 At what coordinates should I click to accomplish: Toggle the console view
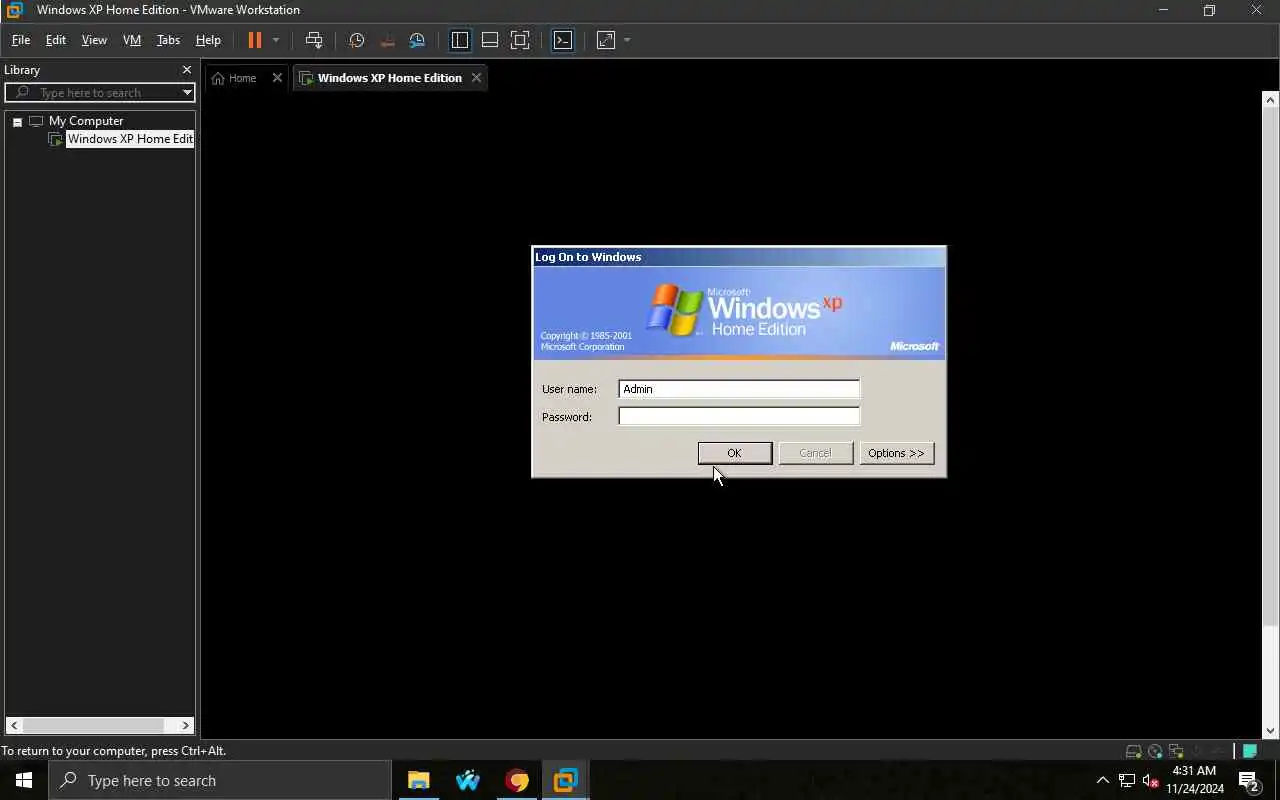563,40
